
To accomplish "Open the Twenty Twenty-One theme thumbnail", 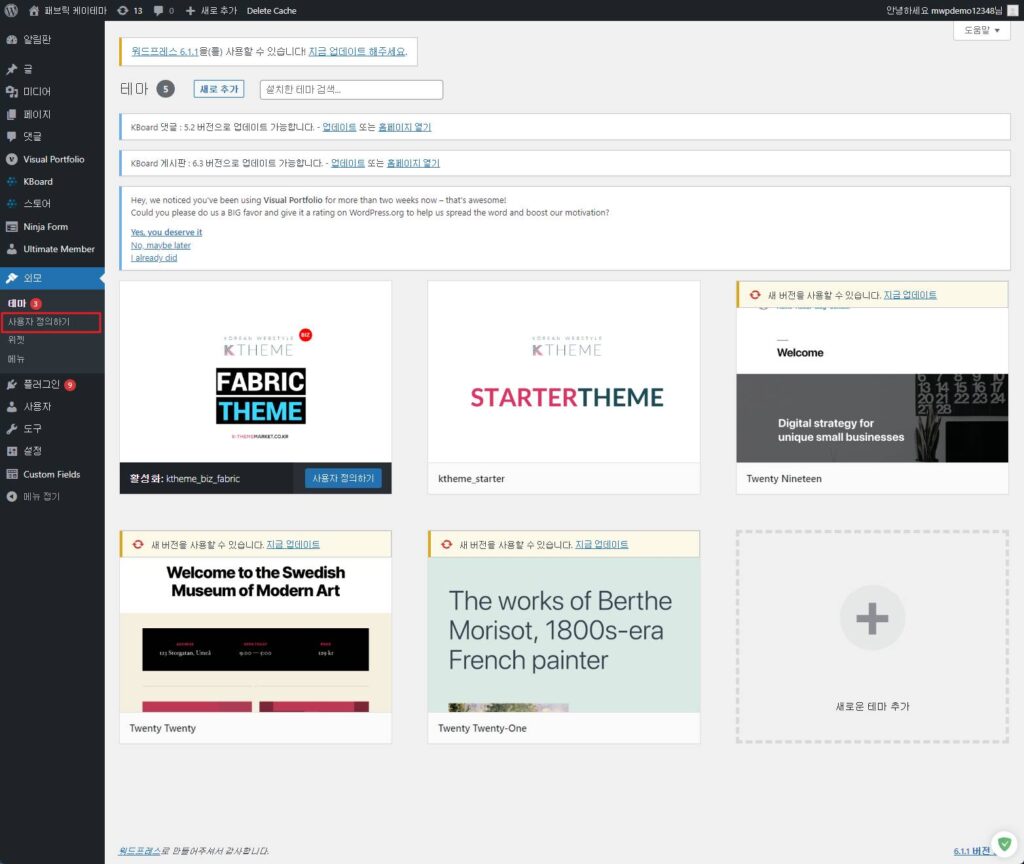I will coord(564,635).
